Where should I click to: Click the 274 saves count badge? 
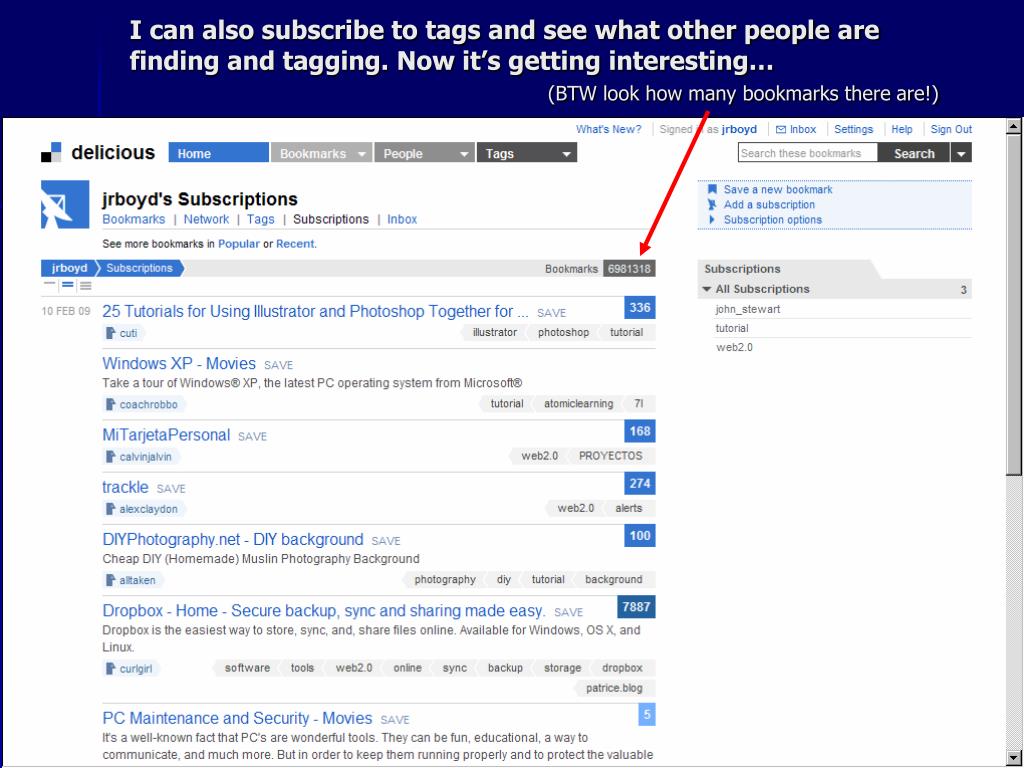pos(640,483)
